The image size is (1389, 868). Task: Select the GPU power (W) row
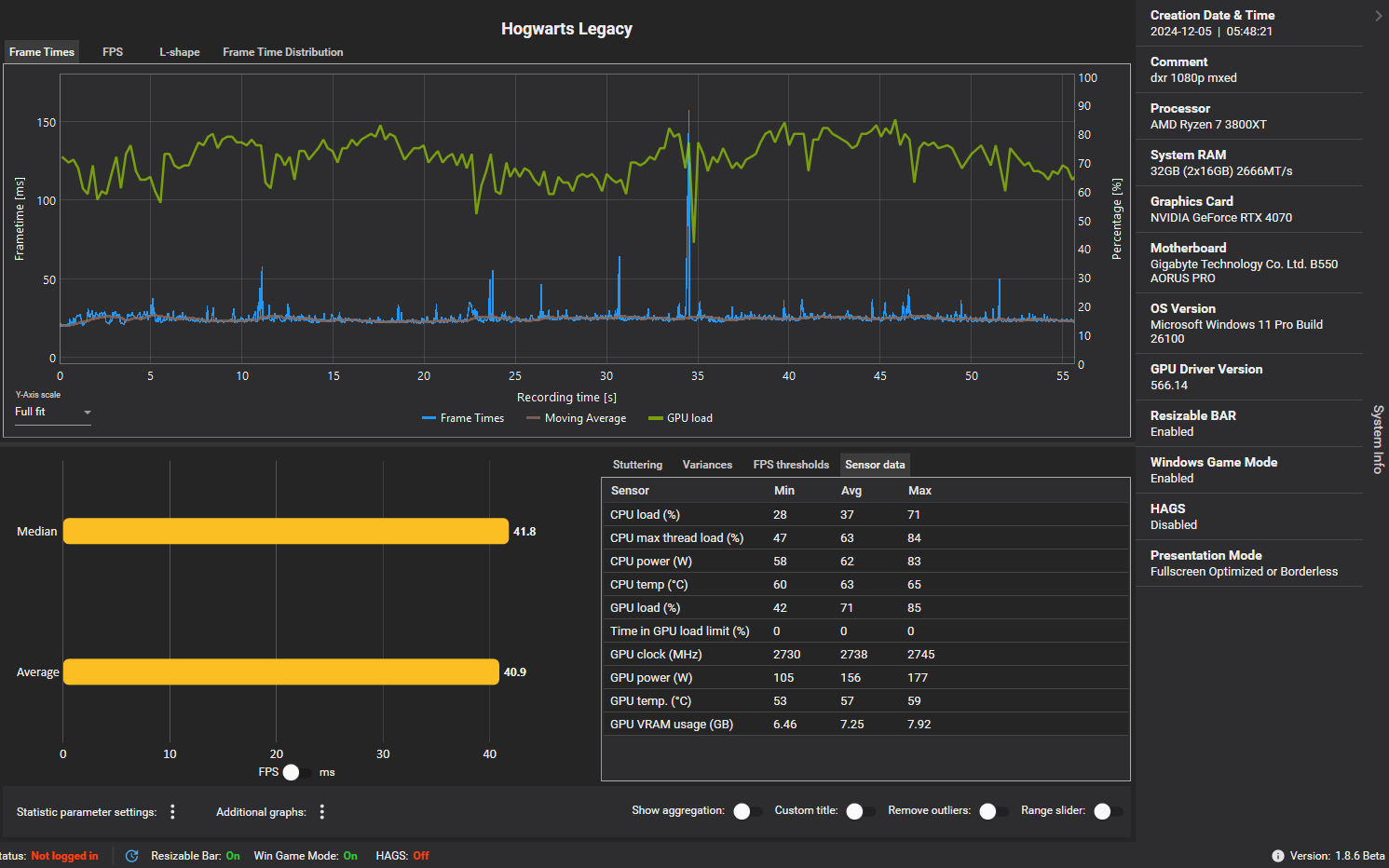click(865, 678)
